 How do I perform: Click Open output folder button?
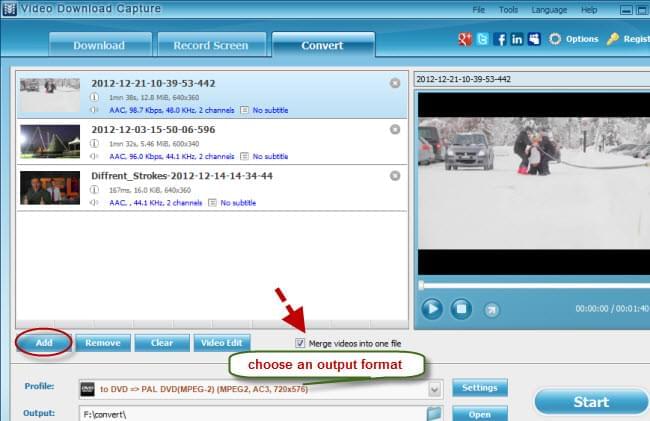pos(480,414)
